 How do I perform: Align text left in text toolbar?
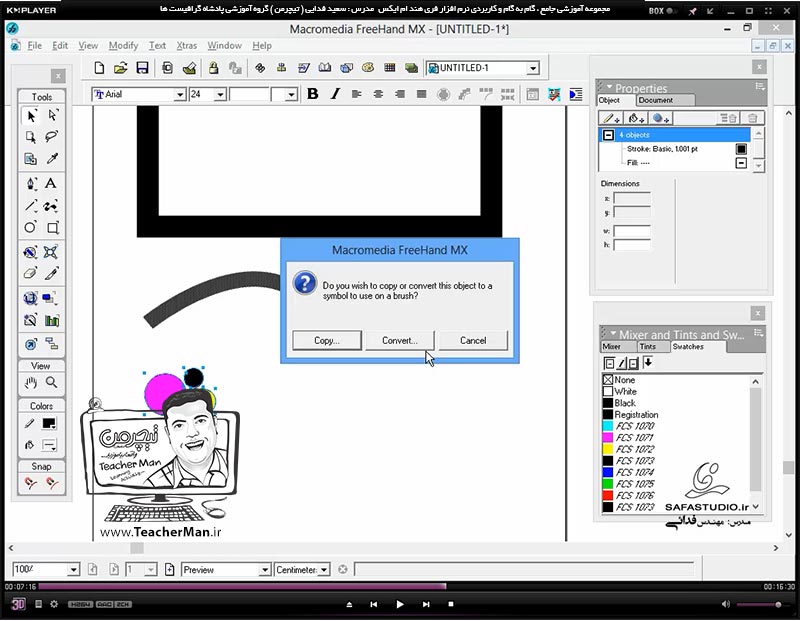point(357,94)
